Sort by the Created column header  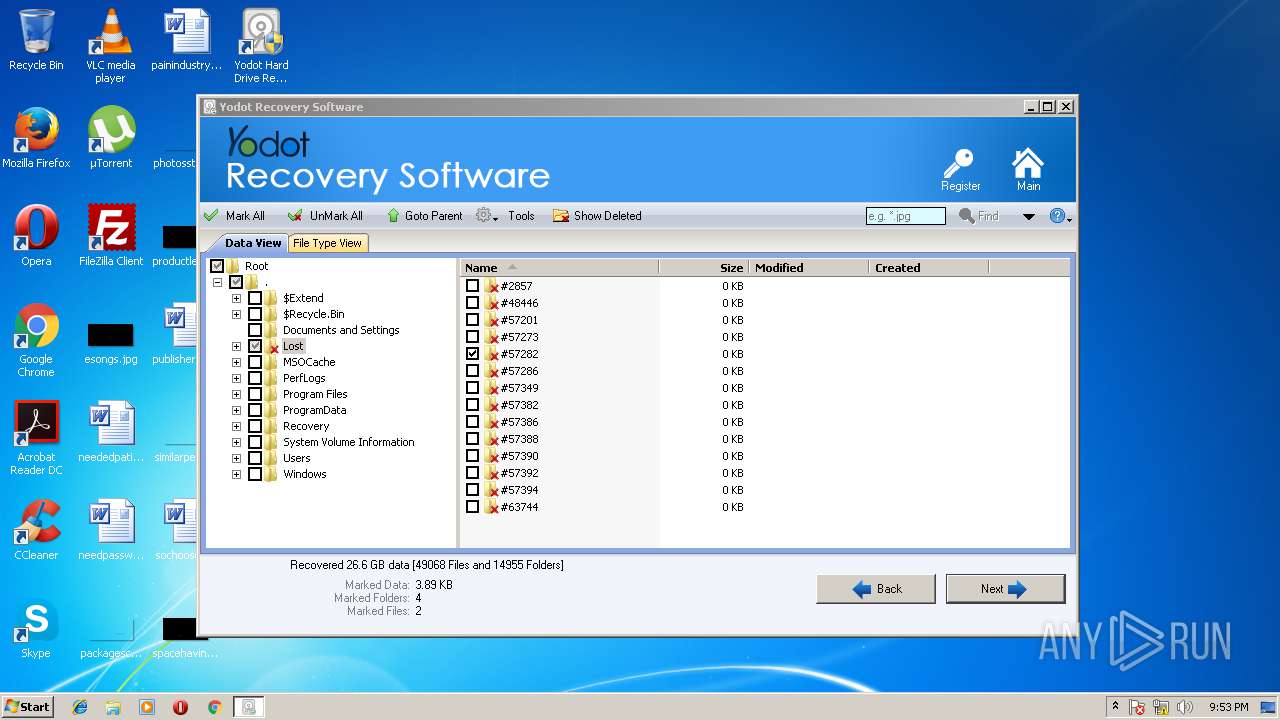pos(929,267)
